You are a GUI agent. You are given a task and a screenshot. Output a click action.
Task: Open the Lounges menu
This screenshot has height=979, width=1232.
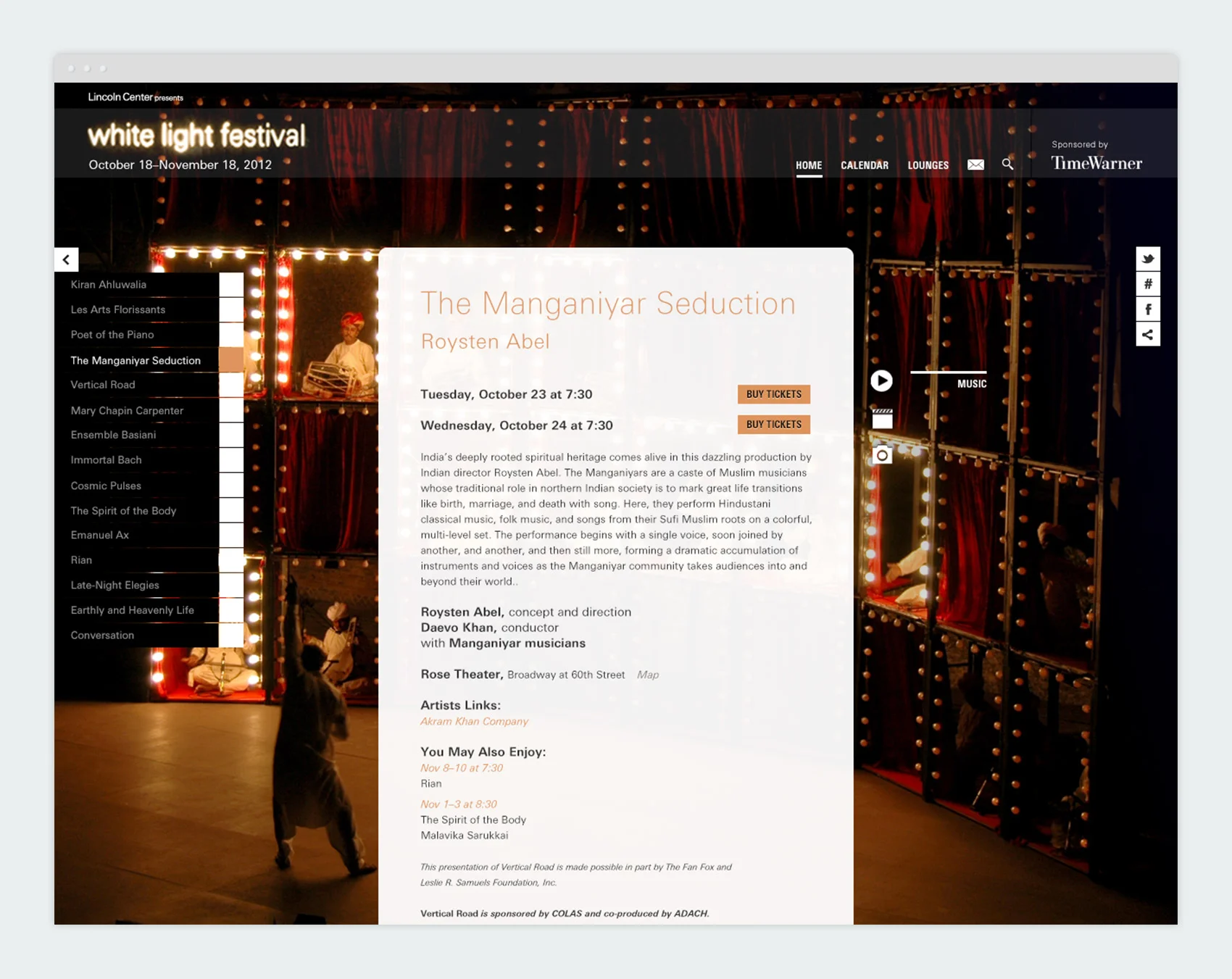click(x=928, y=165)
